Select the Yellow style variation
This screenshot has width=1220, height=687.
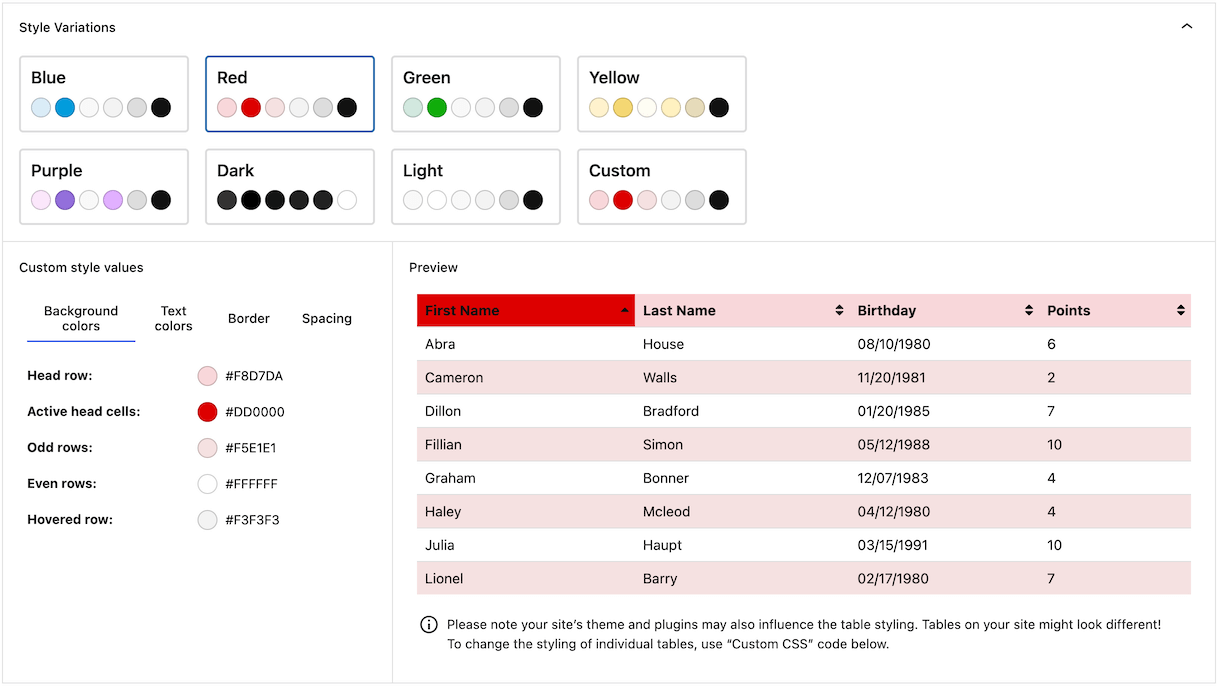point(661,93)
